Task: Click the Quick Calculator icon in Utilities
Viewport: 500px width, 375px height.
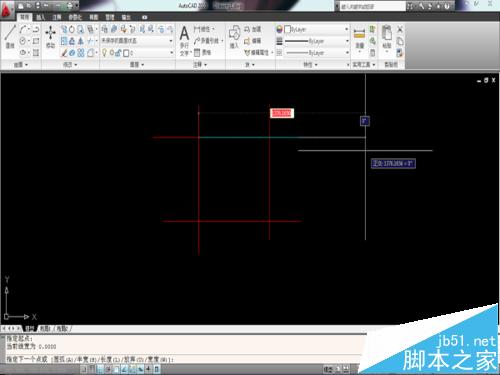Action: coord(373,53)
